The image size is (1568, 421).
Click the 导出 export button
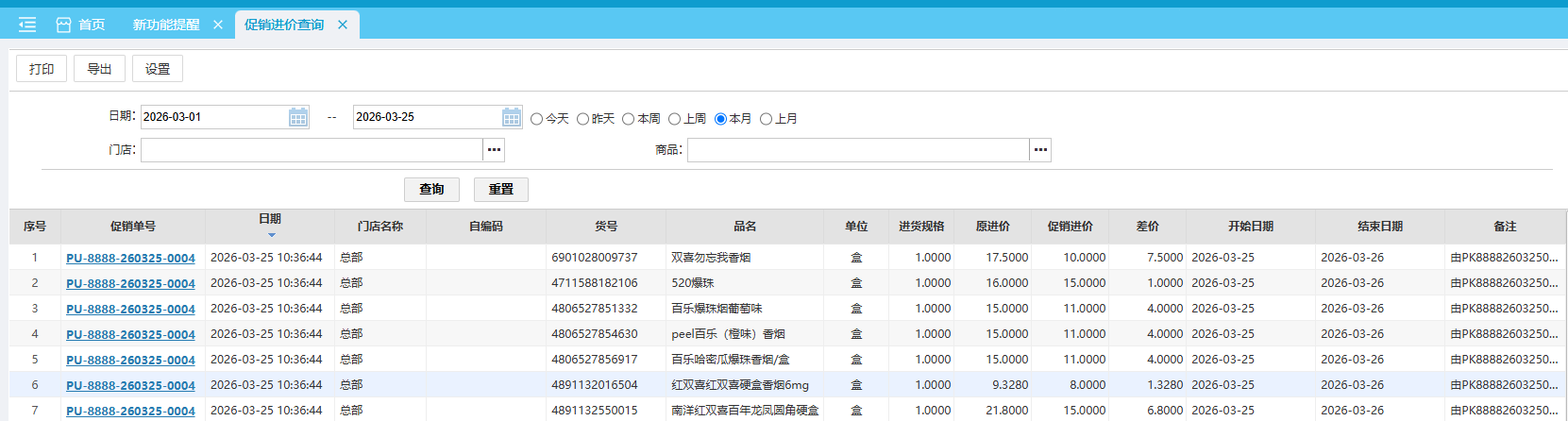99,69
